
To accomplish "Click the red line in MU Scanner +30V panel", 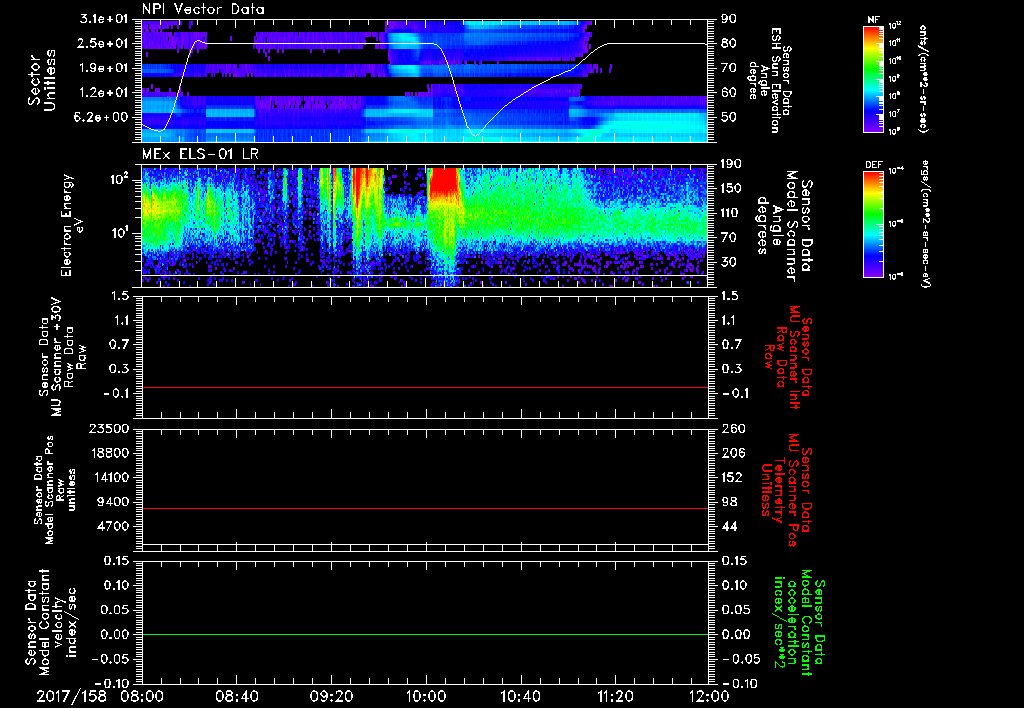I will coord(424,388).
